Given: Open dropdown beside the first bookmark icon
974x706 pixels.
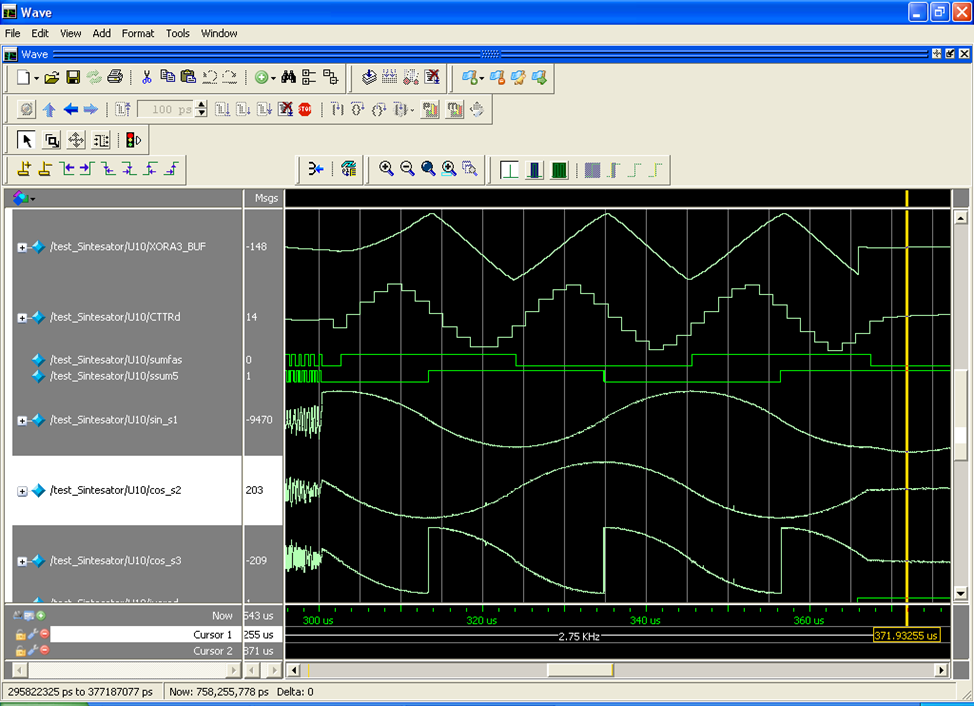Looking at the screenshot, I should click(x=481, y=78).
